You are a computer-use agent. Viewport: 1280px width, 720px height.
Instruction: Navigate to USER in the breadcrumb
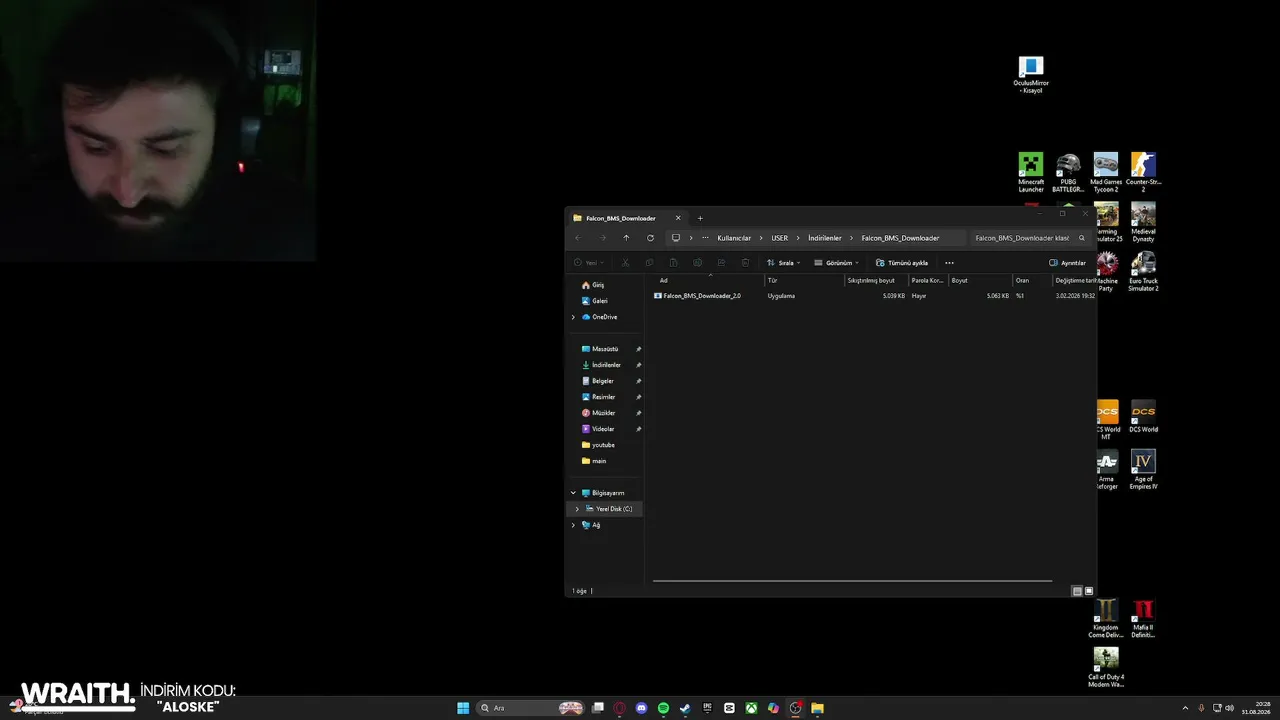click(x=780, y=238)
